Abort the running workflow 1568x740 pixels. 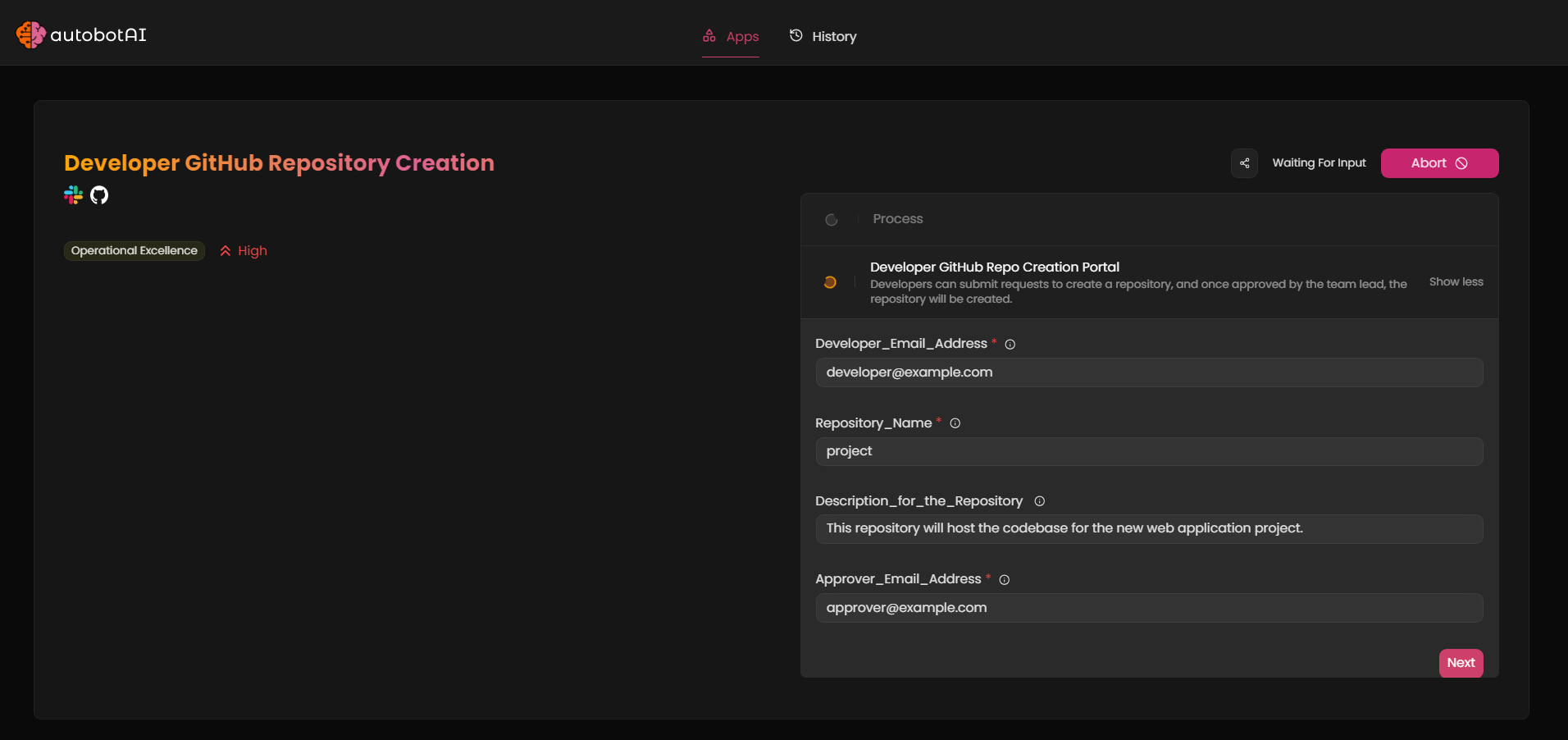click(1439, 163)
